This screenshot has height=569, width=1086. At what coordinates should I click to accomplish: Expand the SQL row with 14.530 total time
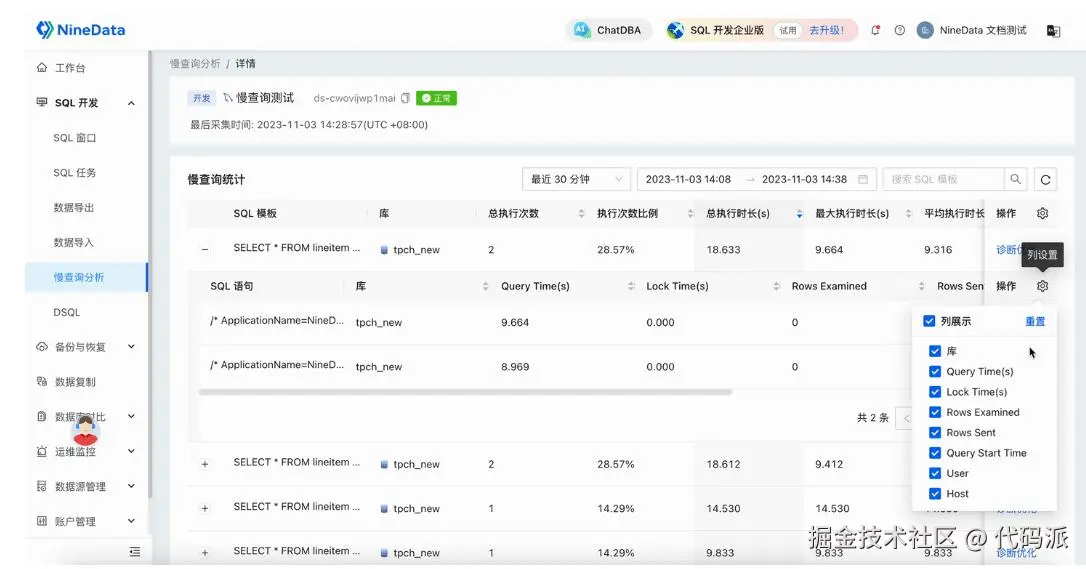205,509
